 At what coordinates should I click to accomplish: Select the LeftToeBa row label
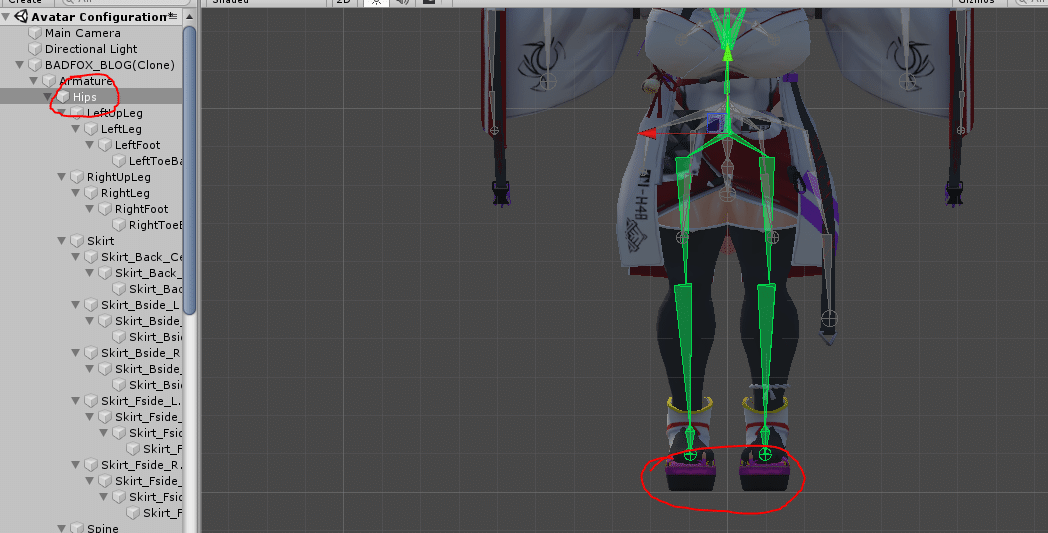(x=155, y=161)
